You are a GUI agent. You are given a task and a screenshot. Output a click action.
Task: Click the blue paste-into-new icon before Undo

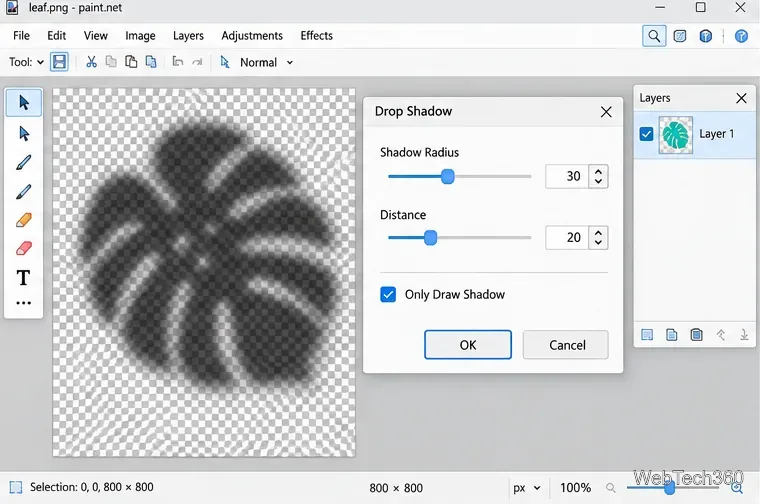pos(151,62)
